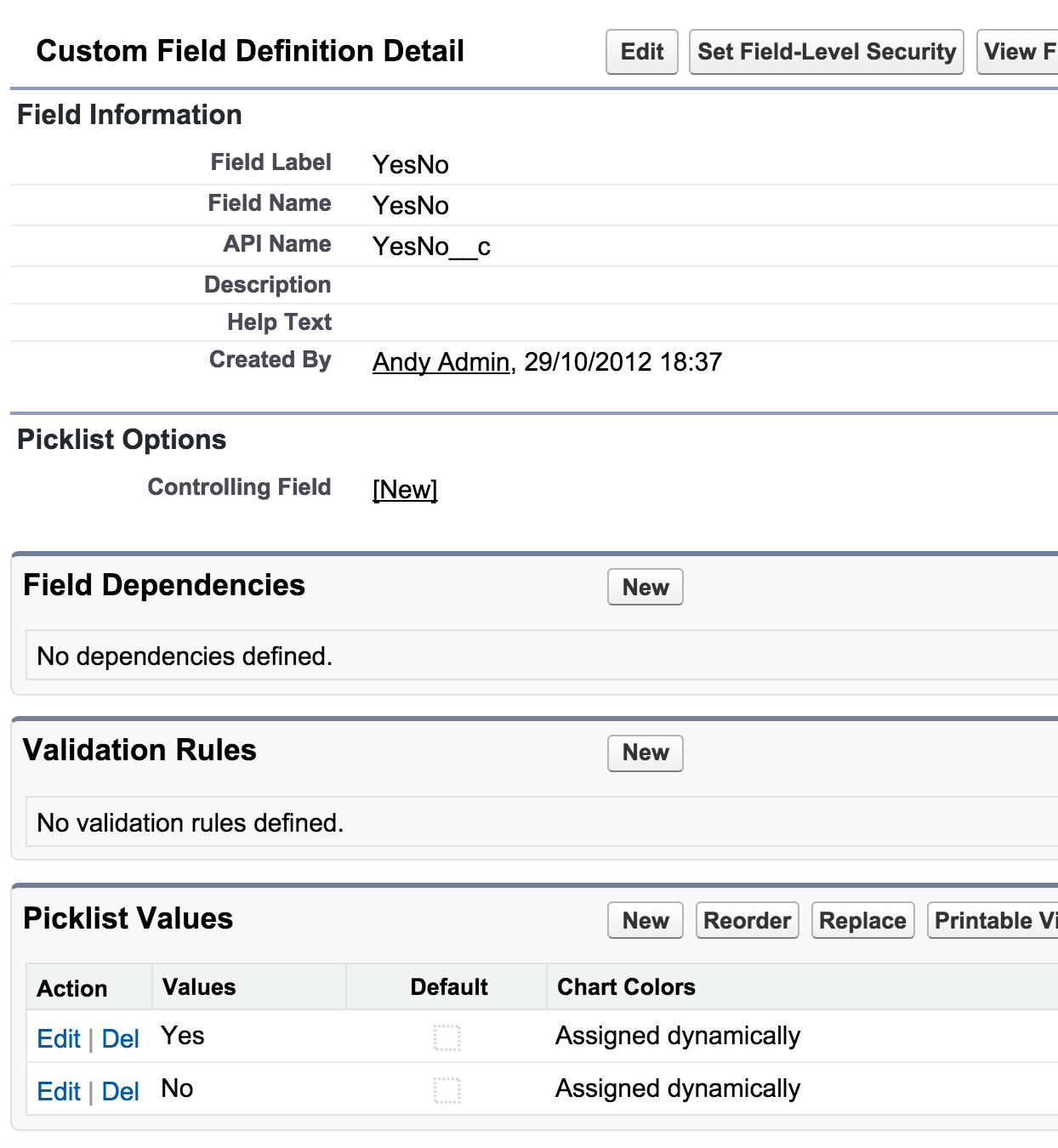Delete the Yes picklist value
The image size is (1058, 1148).
click(120, 1039)
